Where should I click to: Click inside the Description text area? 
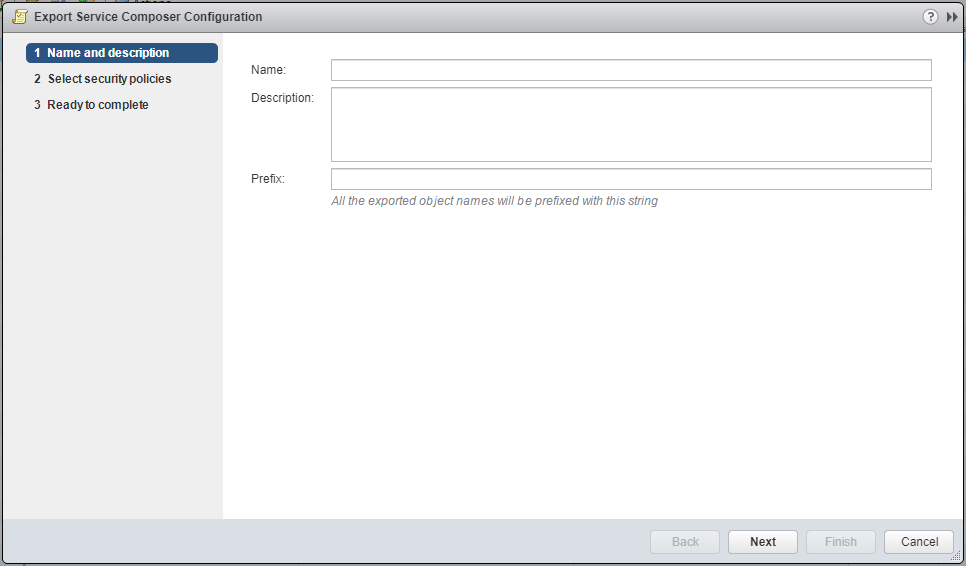tap(630, 124)
